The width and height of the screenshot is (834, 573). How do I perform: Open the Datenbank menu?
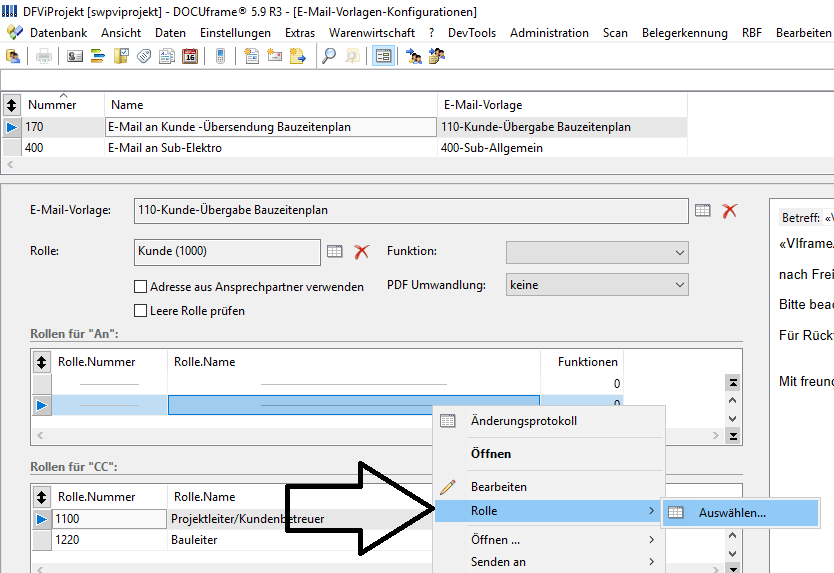point(59,33)
